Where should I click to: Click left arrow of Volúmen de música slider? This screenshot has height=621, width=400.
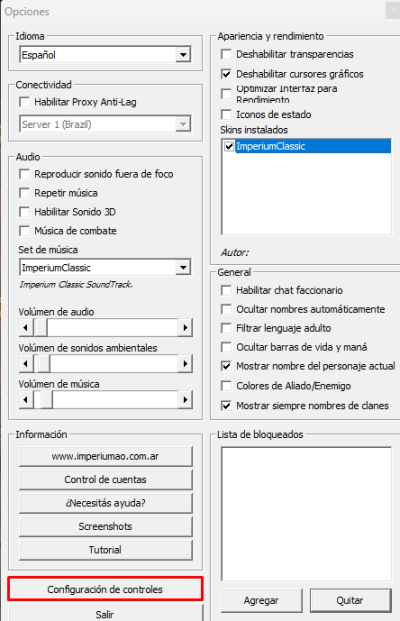tap(26, 400)
